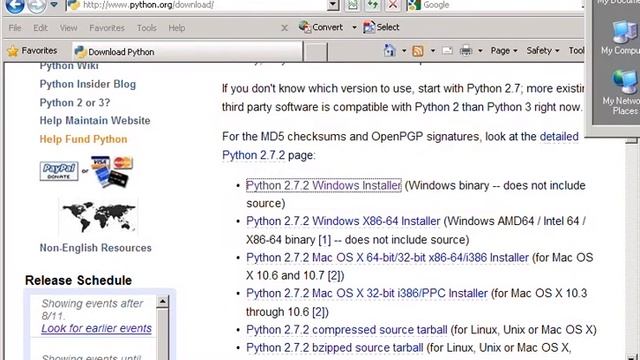The image size is (640, 360).
Task: Open the File menu
Action: (15, 28)
